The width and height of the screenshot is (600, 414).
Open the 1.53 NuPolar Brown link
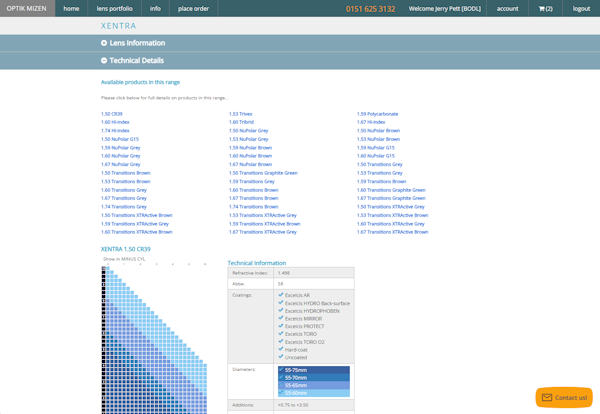click(x=378, y=139)
